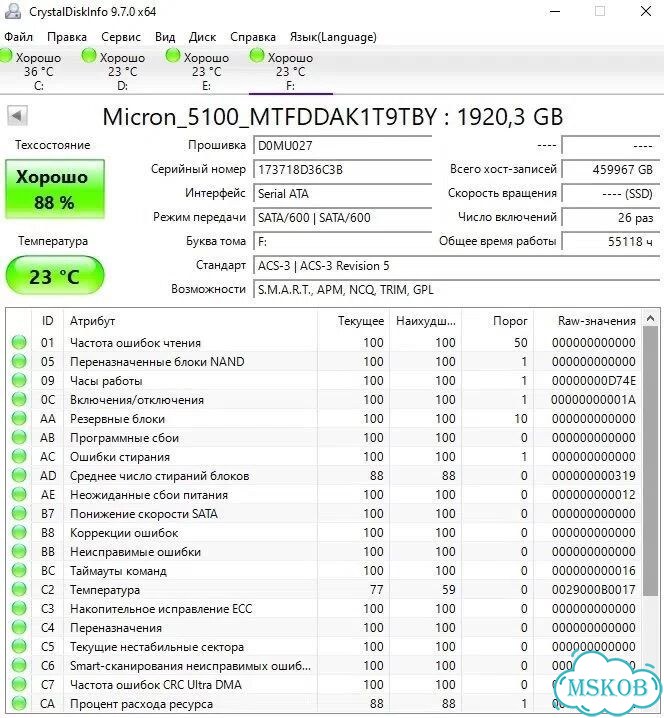Click the Текущее column header
The image size is (664, 718).
click(354, 321)
